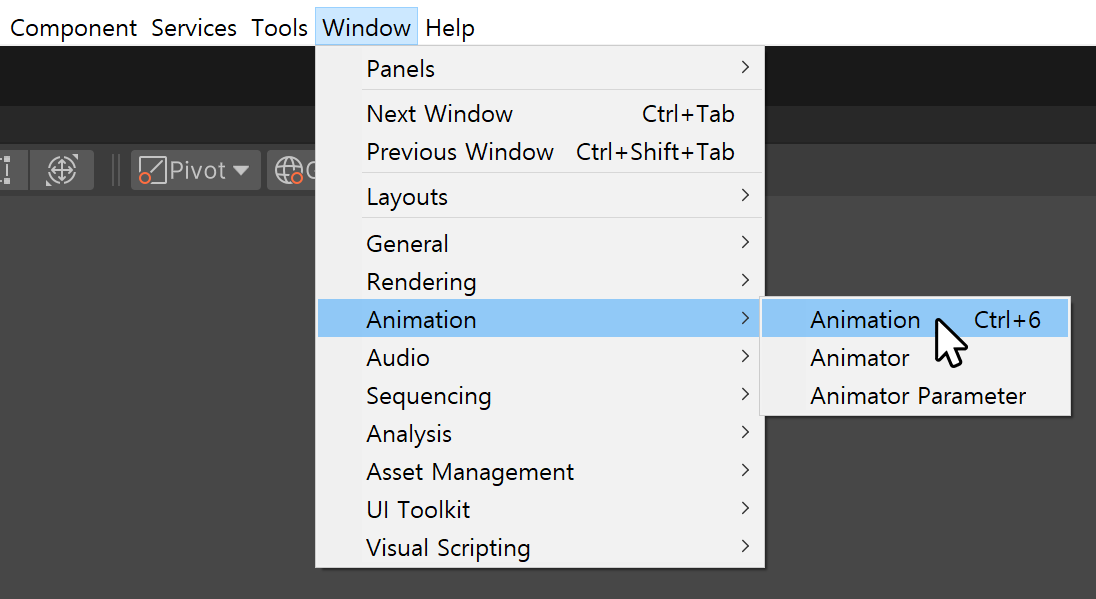The width and height of the screenshot is (1096, 599).
Task: Click the Global rotation globe icon
Action: 290,171
